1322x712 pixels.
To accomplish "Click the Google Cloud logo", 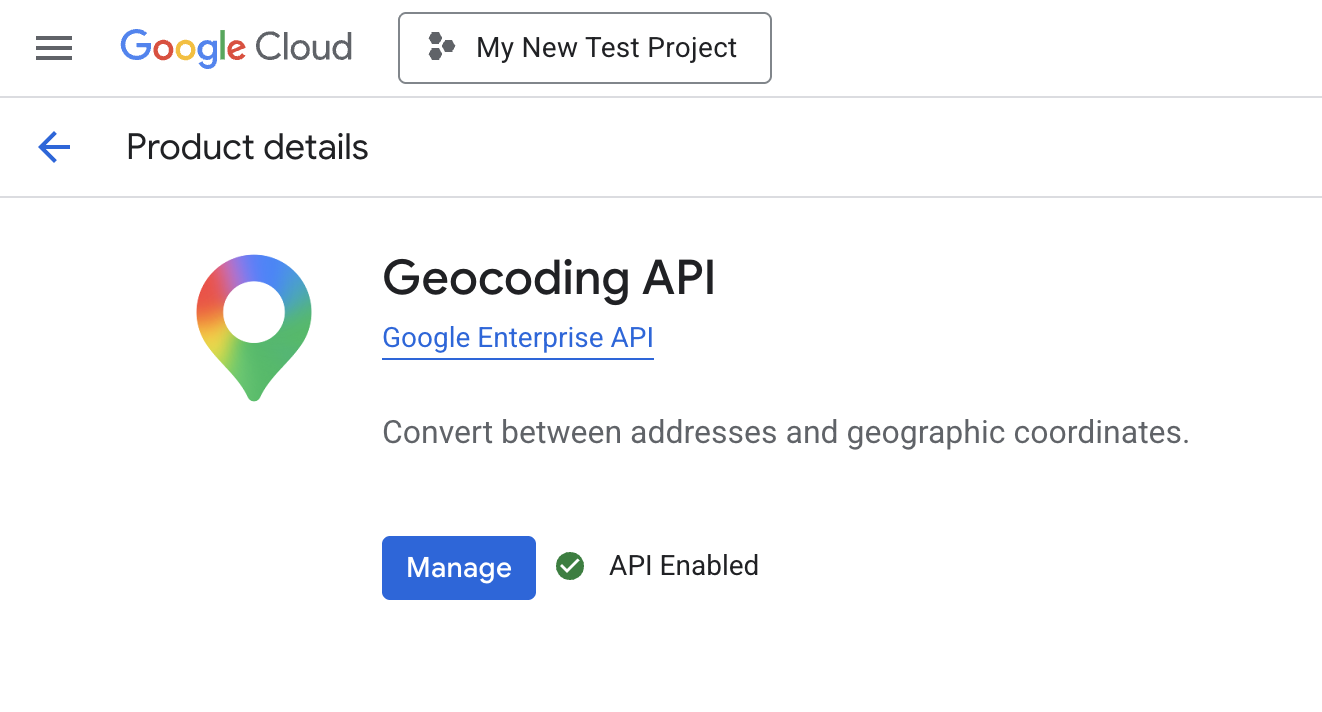I will pos(236,48).
